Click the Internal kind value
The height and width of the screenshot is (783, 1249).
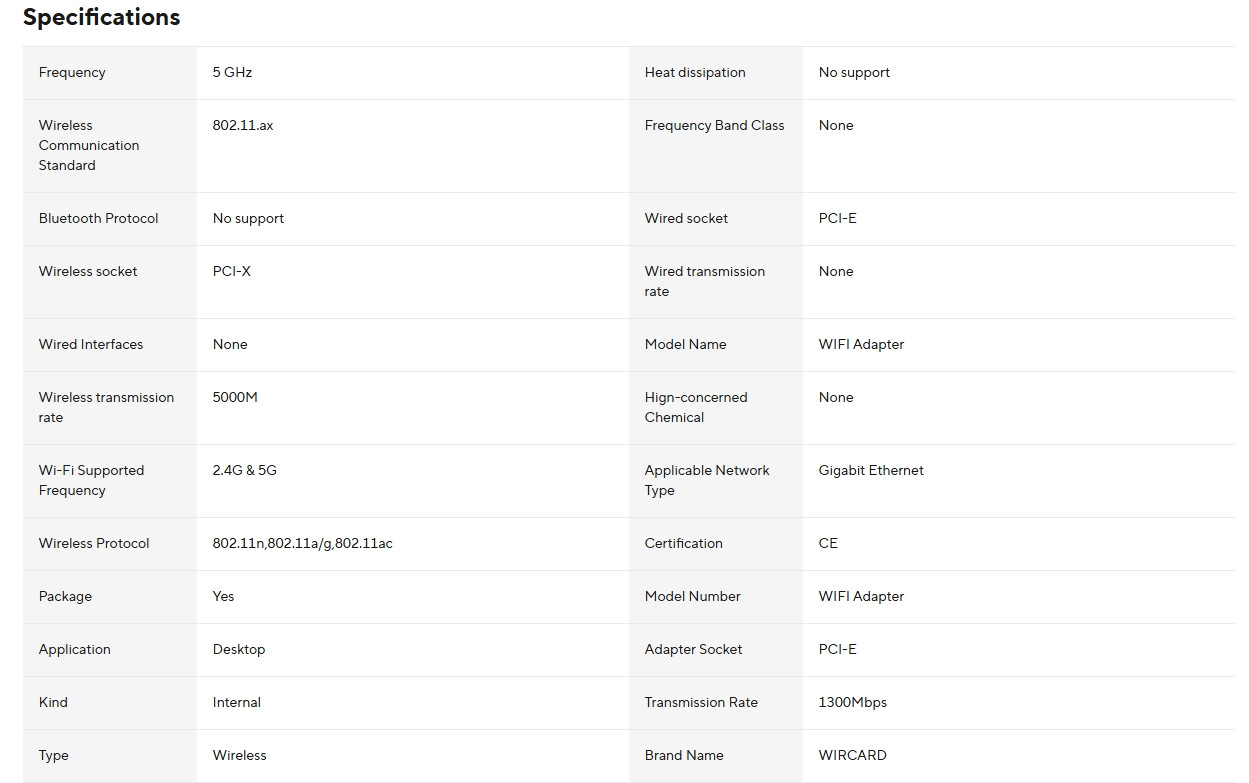pyautogui.click(x=237, y=703)
